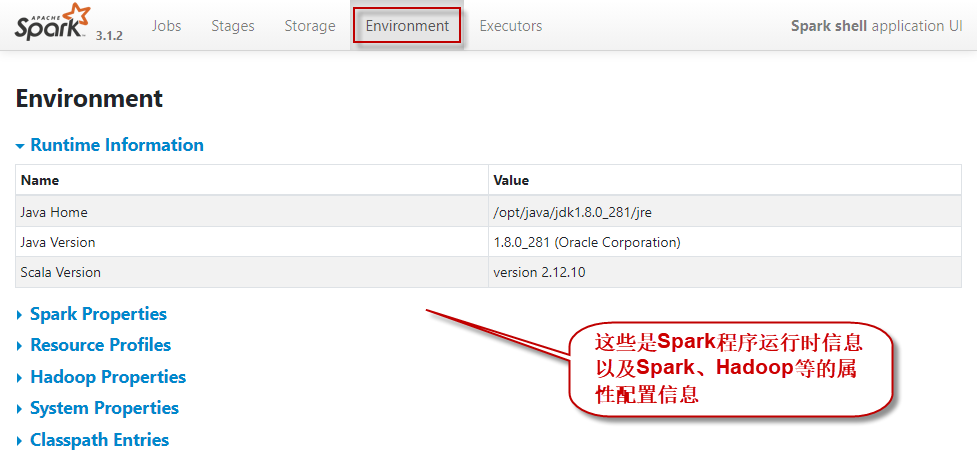The image size is (977, 463).
Task: Switch to the Stages tab
Action: [232, 26]
